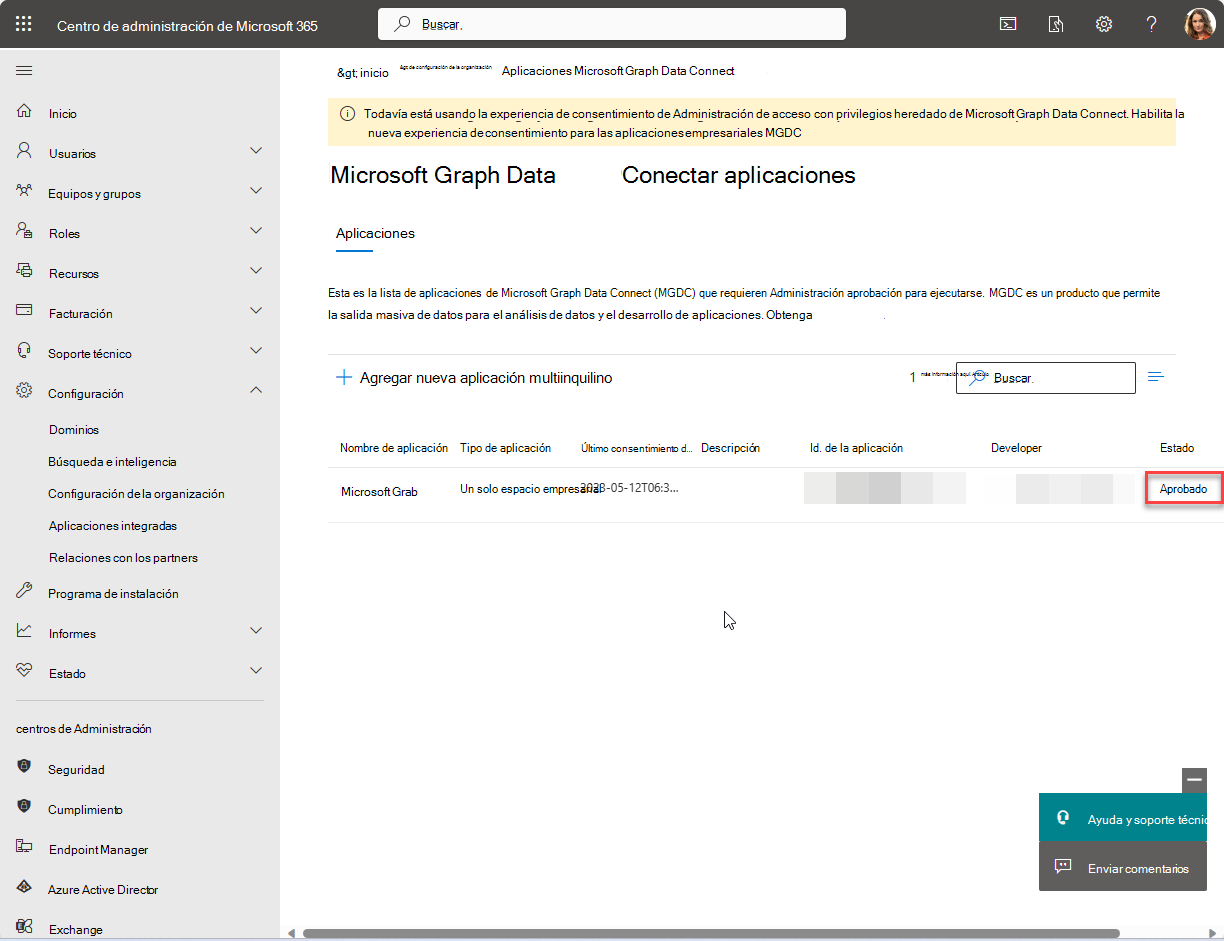Minimize the help widget panel
Viewport: 1224px width, 941px height.
[1194, 779]
